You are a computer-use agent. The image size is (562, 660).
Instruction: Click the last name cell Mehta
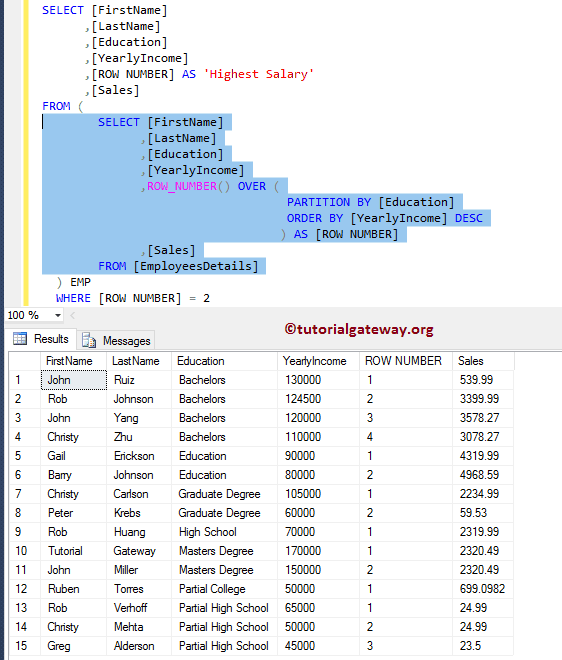pos(139,627)
